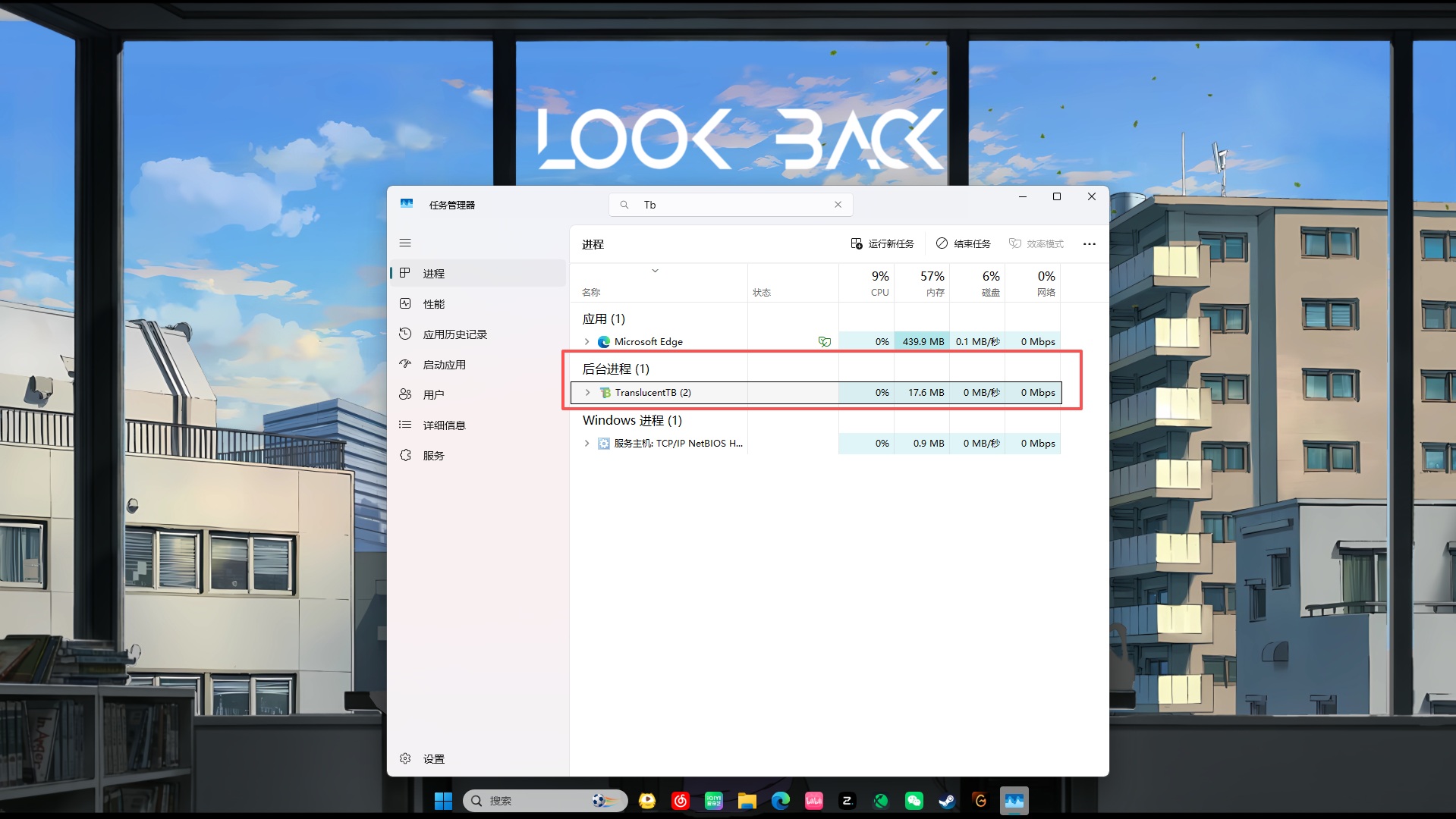Select the Microsoft Edge process row
This screenshot has width=1456, height=819.
816,342
